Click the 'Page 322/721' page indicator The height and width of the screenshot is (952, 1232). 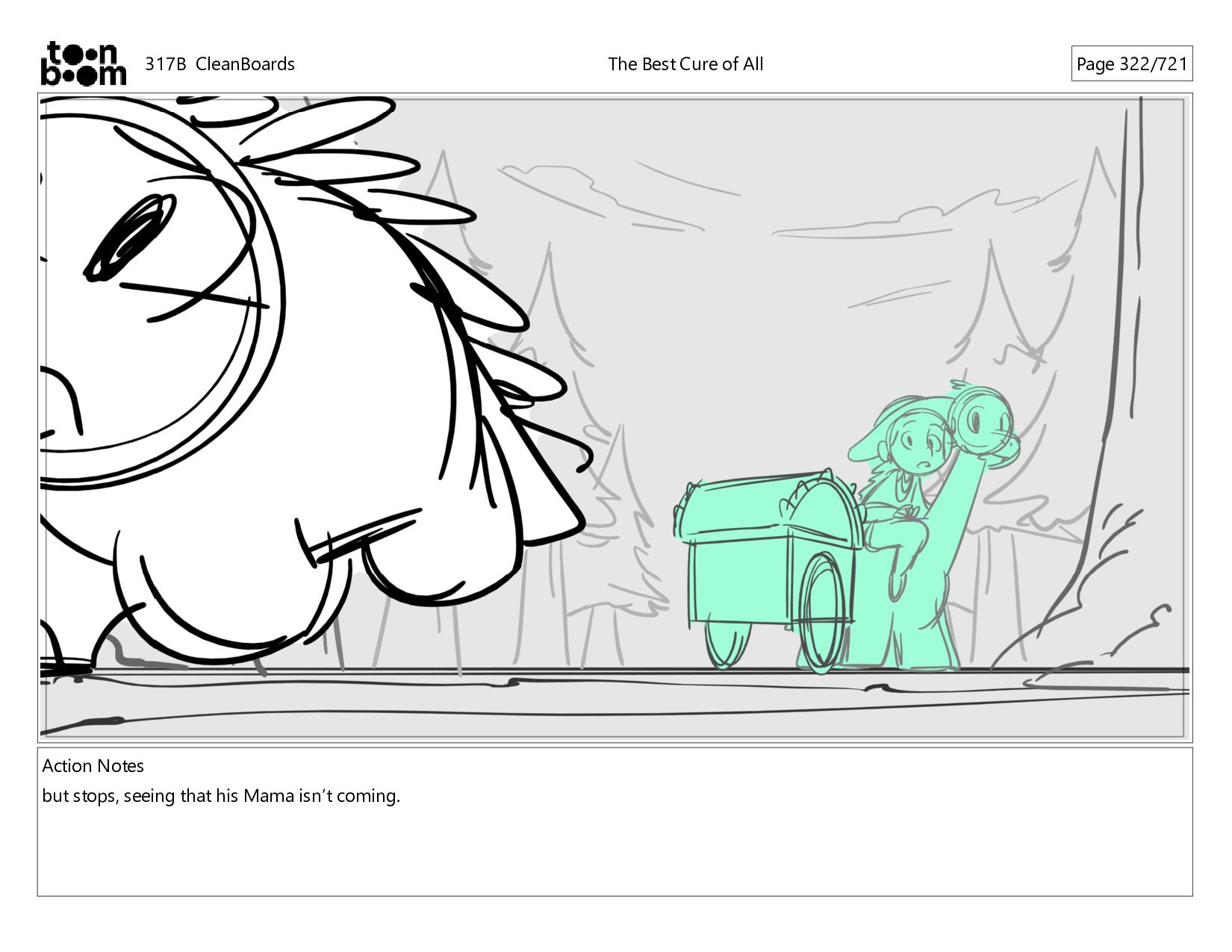[x=1132, y=63]
